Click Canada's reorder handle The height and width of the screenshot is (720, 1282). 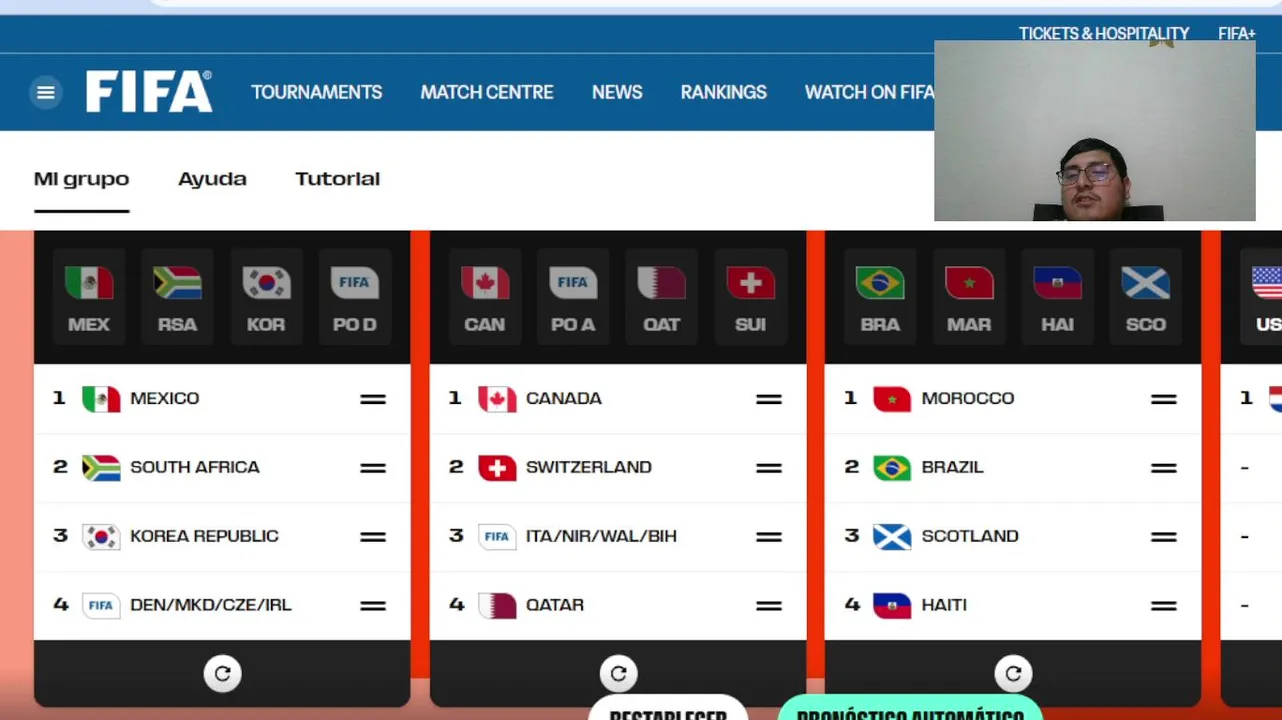(x=769, y=399)
